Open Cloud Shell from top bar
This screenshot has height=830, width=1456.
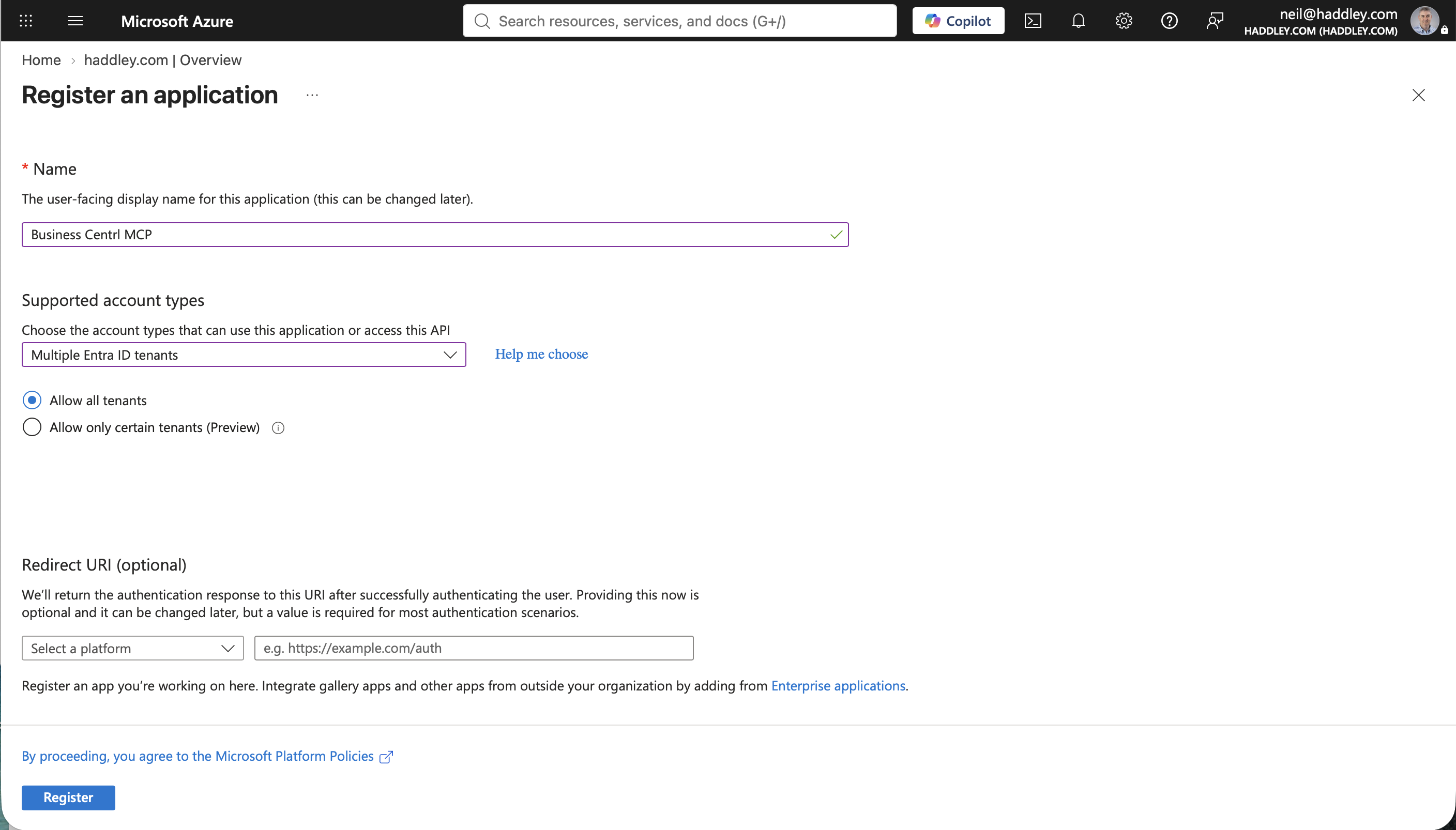pyautogui.click(x=1033, y=21)
